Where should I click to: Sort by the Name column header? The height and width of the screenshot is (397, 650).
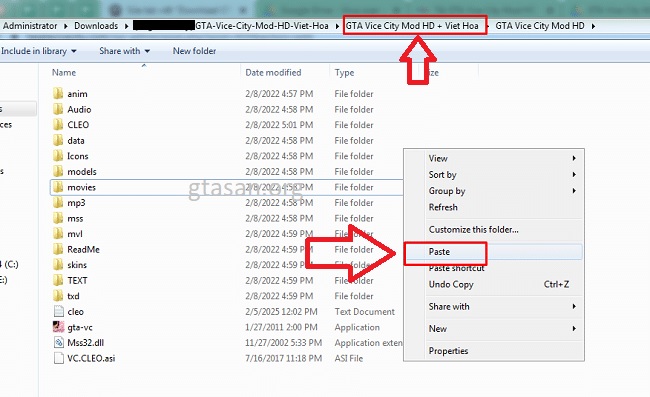coord(64,73)
